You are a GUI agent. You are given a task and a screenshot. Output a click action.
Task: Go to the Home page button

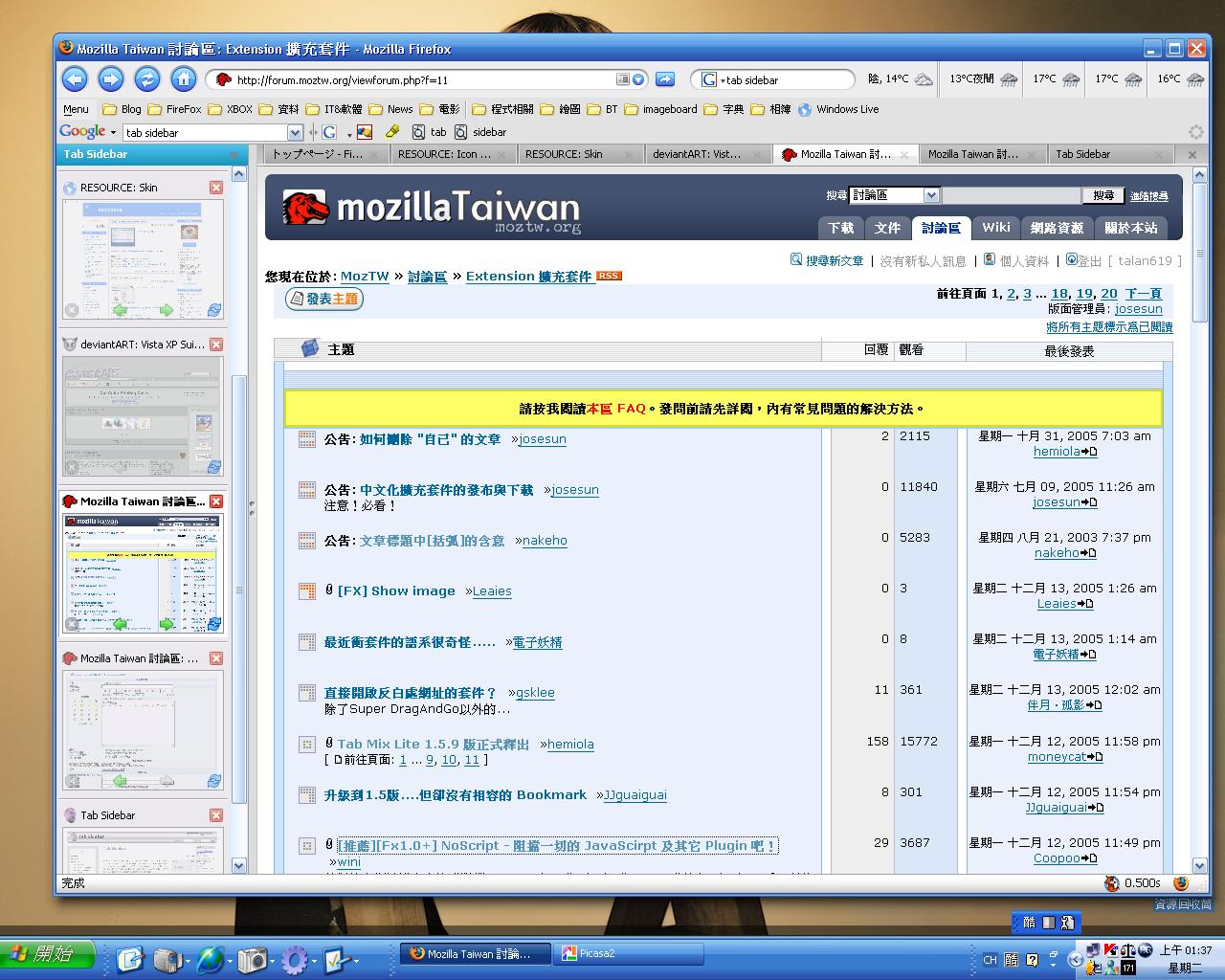[183, 79]
